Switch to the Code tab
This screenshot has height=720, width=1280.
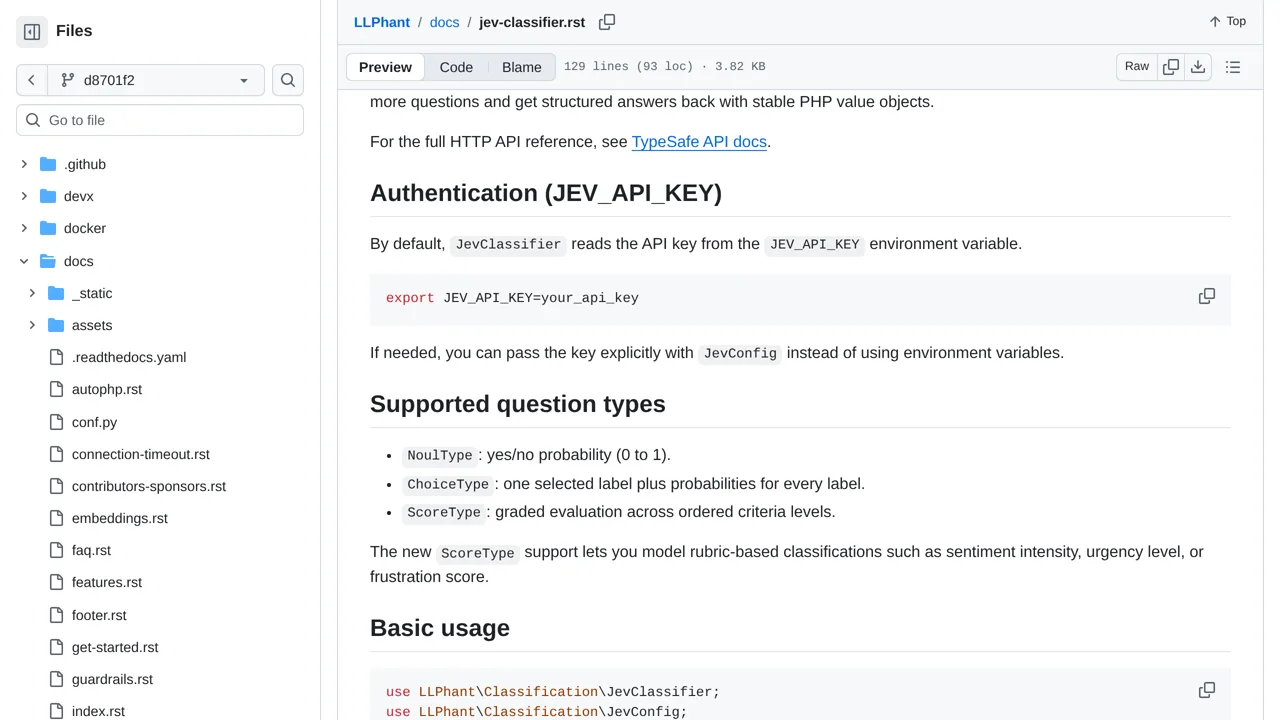coord(456,67)
